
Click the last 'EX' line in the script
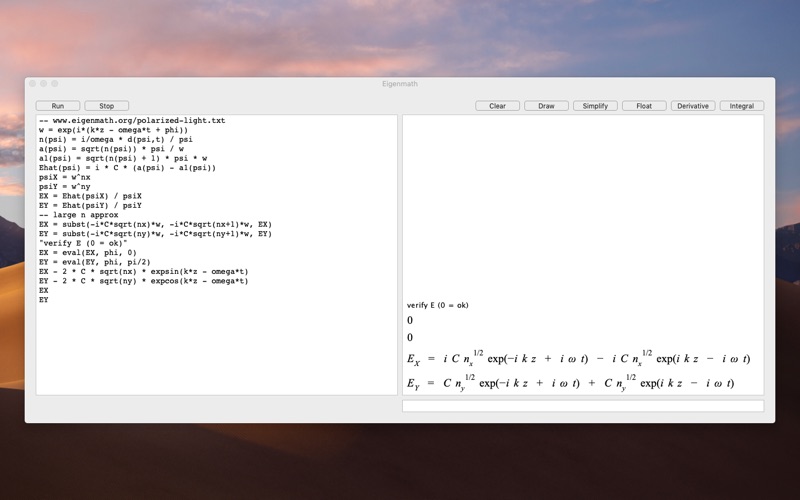(x=44, y=290)
